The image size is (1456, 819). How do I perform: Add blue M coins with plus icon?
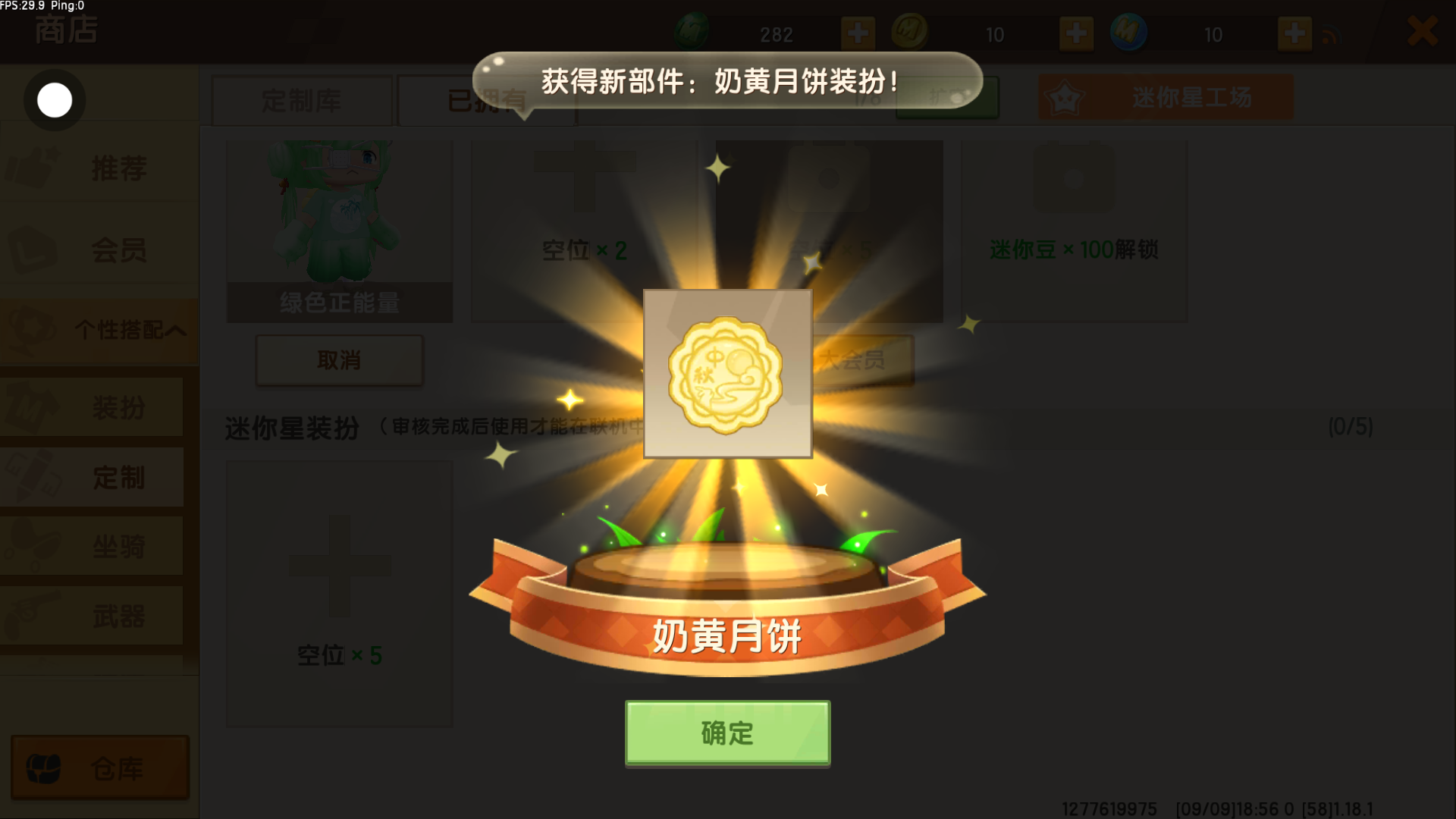point(1294,33)
